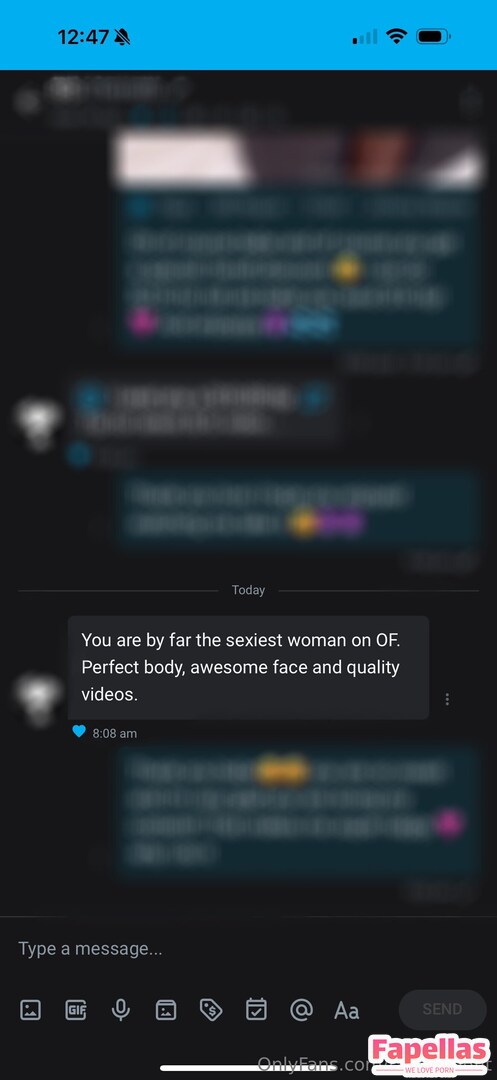Open the header options menu icon
Screen dimensions: 497x1080
[471, 102]
